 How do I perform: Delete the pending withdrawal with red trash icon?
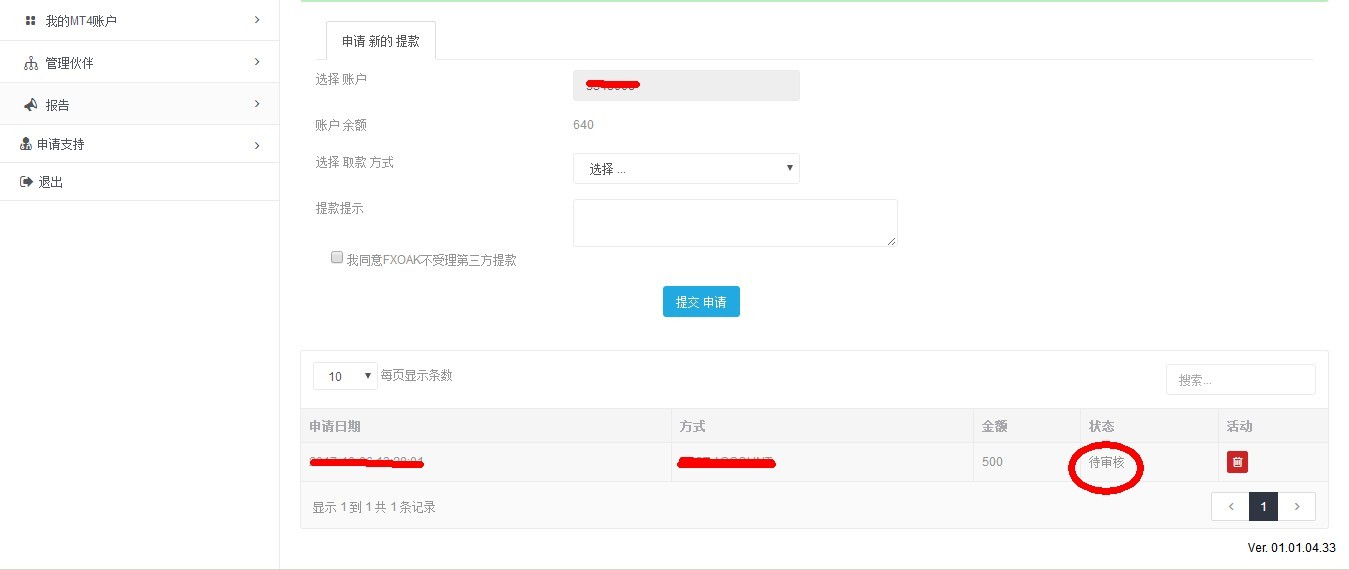[x=1237, y=462]
